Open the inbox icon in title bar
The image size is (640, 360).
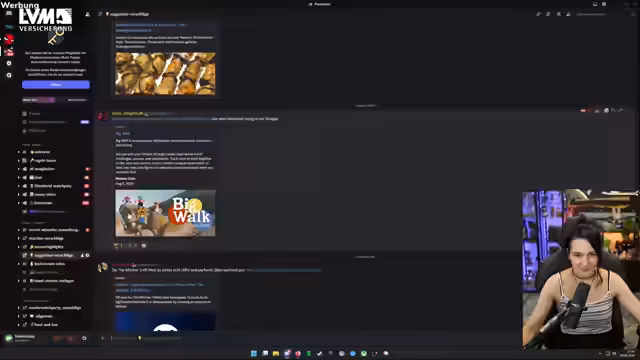(x=595, y=4)
